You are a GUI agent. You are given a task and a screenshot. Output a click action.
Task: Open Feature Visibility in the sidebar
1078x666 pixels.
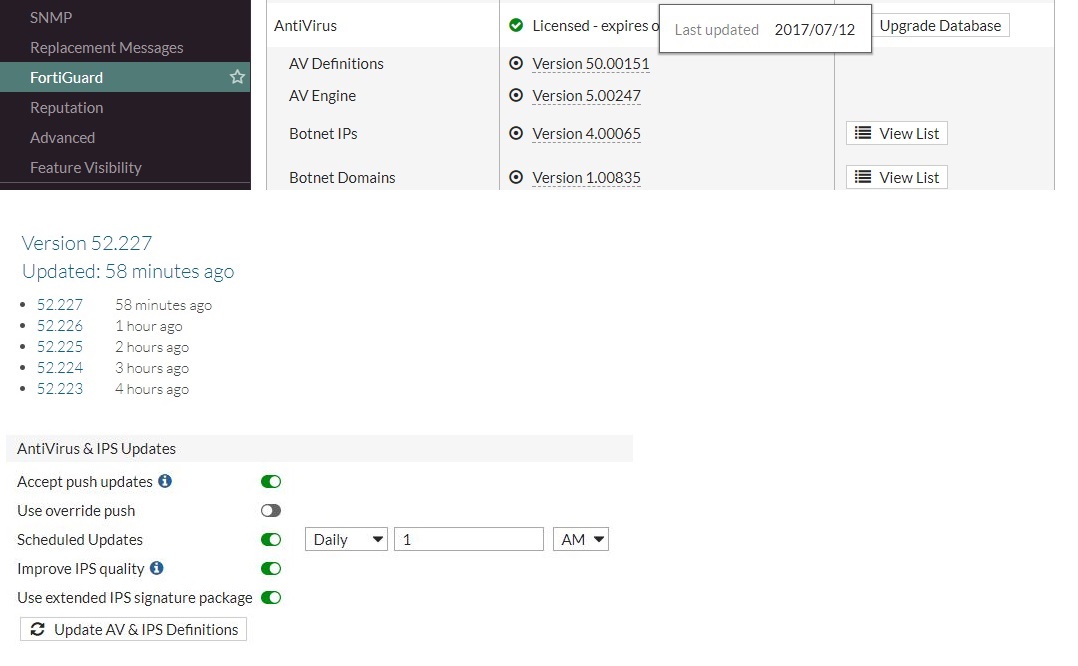[x=86, y=168]
